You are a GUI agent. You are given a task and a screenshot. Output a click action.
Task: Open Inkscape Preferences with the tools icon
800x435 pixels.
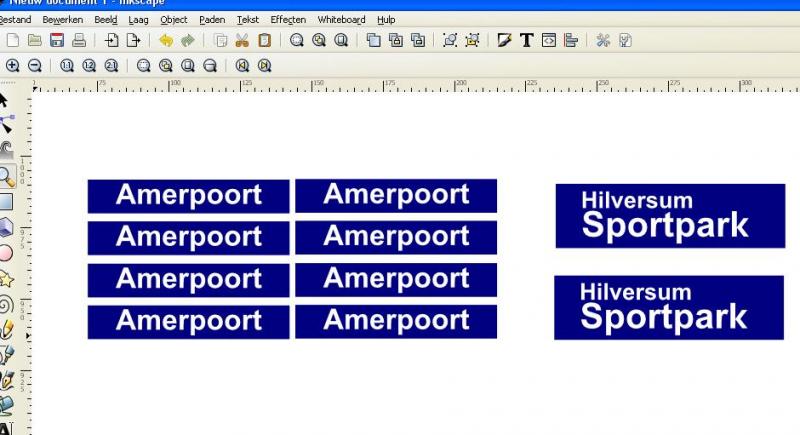(603, 40)
